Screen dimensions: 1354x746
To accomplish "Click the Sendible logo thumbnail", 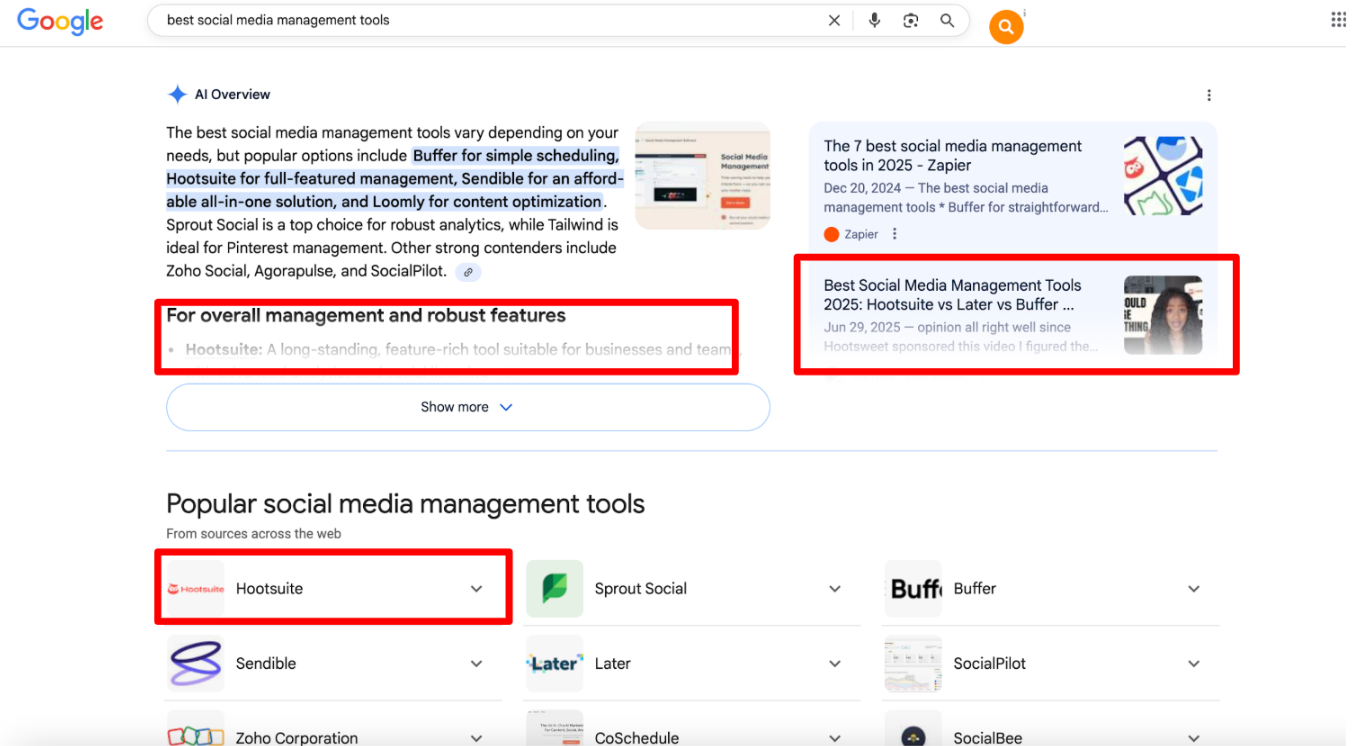I will click(x=196, y=664).
